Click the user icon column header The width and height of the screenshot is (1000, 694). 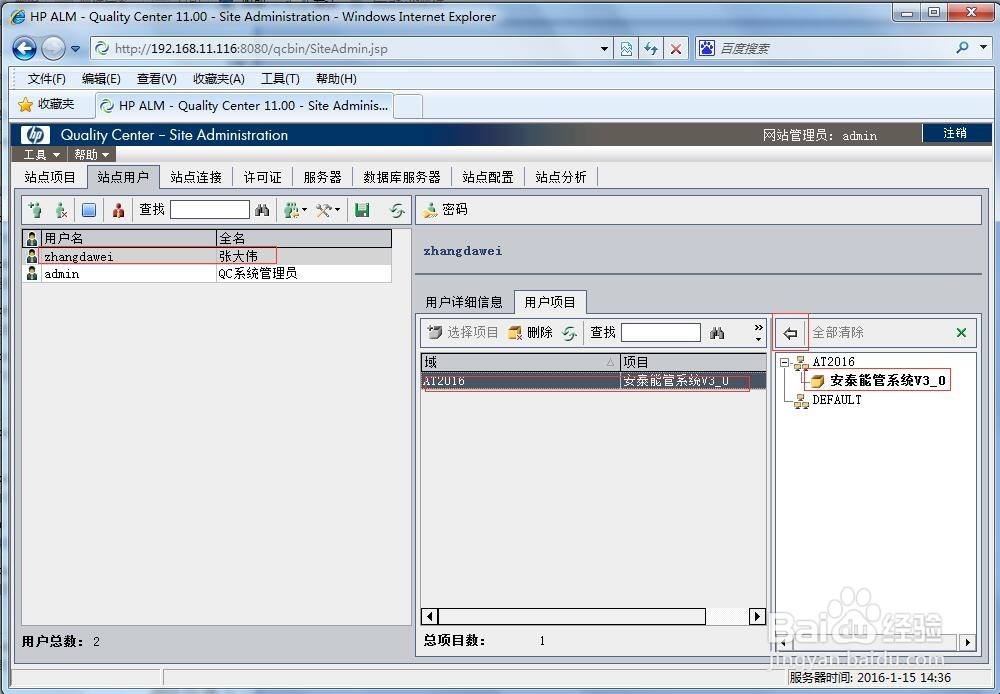coord(32,239)
